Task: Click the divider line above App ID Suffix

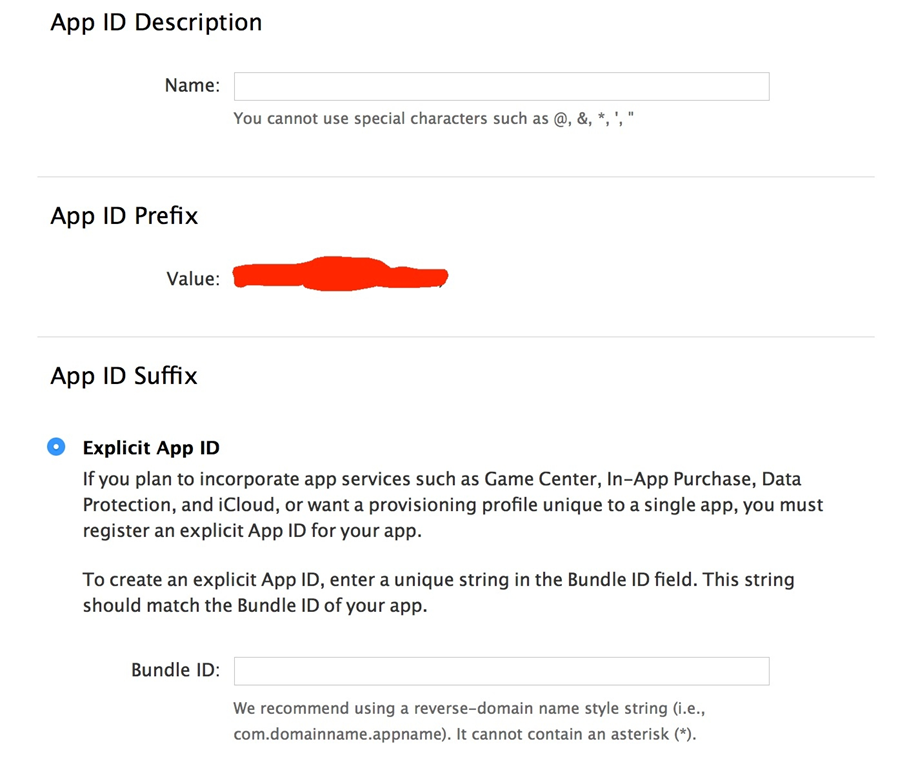Action: point(455,337)
